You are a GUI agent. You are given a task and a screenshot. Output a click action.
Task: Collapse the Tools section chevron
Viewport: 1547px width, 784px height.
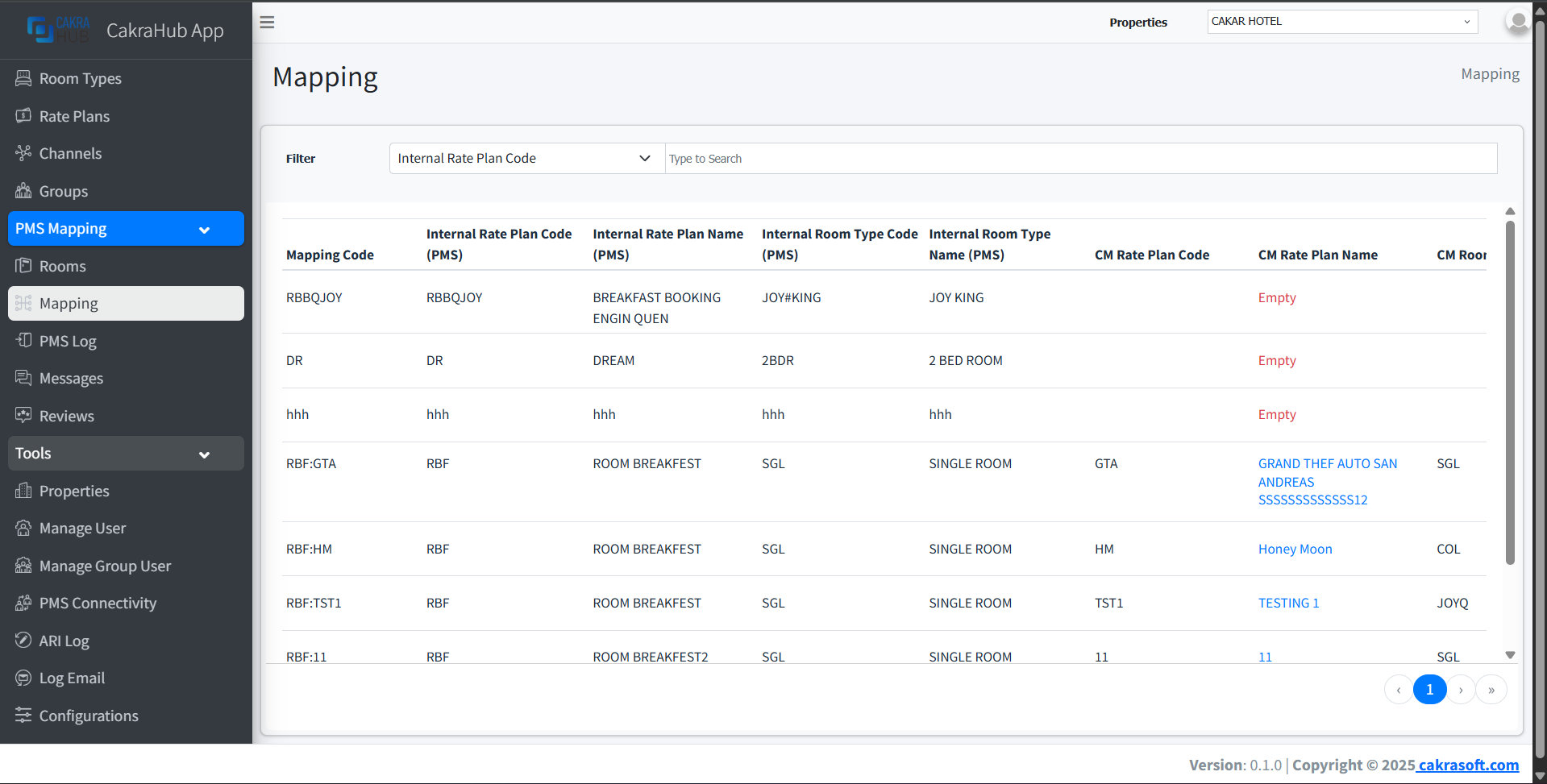click(204, 454)
